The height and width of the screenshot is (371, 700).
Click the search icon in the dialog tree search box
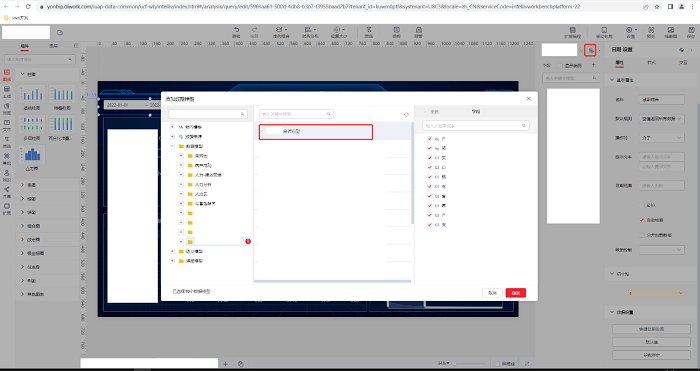coord(242,114)
